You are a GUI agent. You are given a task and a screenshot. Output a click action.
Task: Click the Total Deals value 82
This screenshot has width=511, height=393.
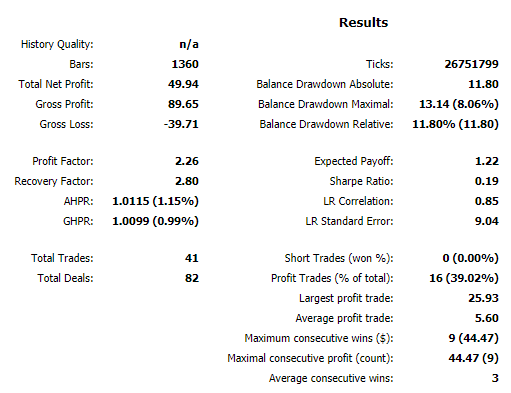click(192, 278)
